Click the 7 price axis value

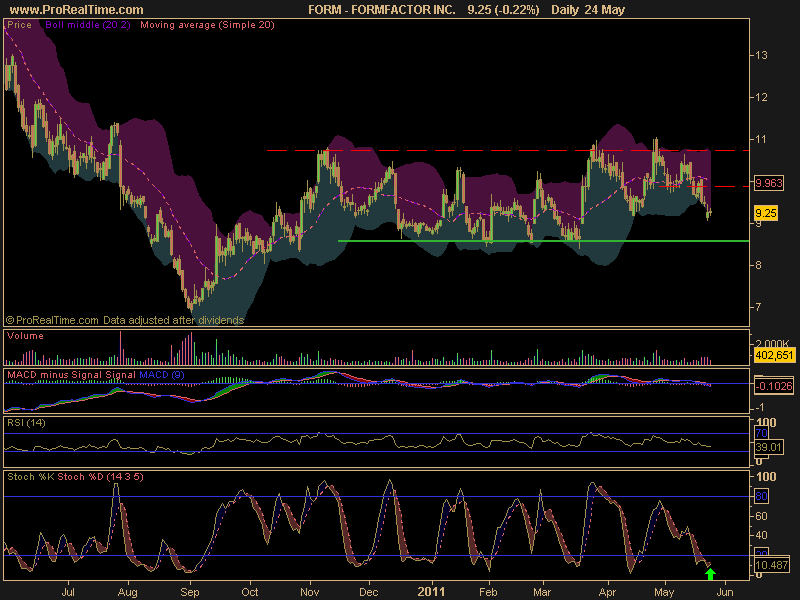(x=759, y=307)
